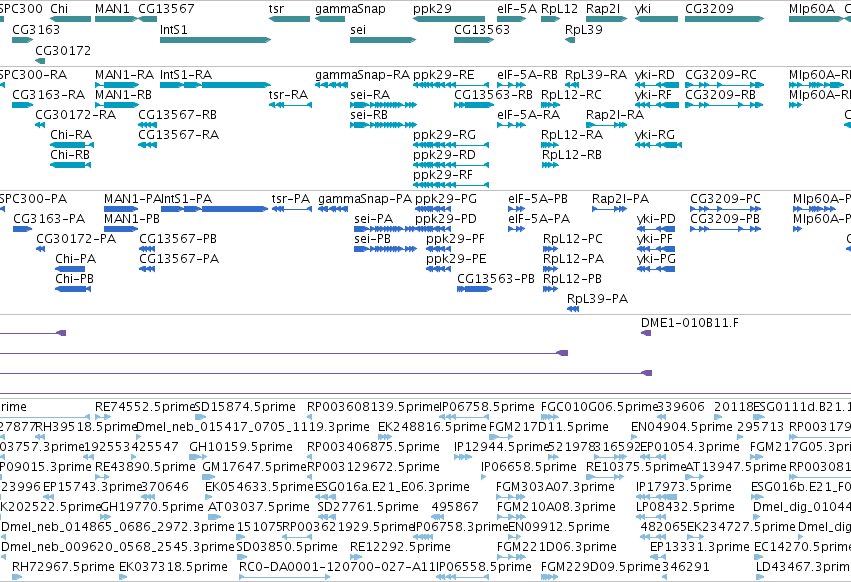Click the RpL39 gene label
This screenshot has width=851, height=582.
pyautogui.click(x=583, y=29)
